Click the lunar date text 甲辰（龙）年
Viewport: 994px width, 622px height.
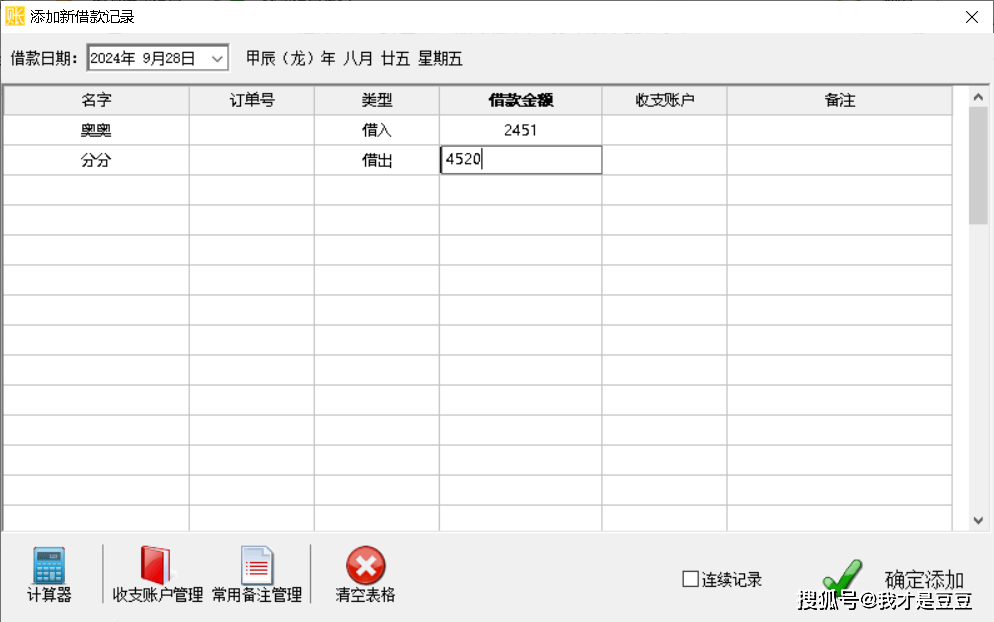click(x=291, y=58)
